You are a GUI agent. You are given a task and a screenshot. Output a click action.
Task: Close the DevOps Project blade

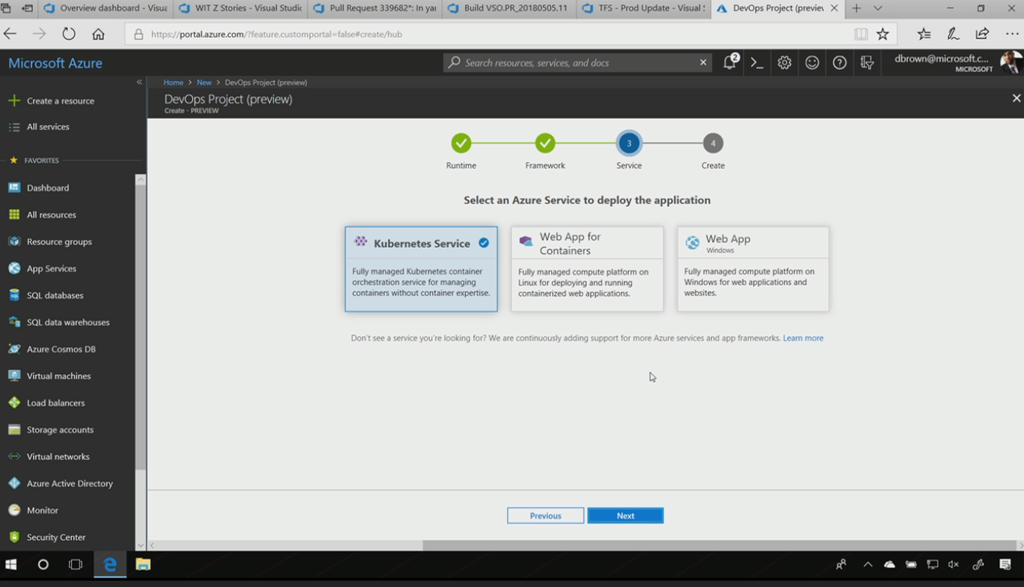point(1016,98)
